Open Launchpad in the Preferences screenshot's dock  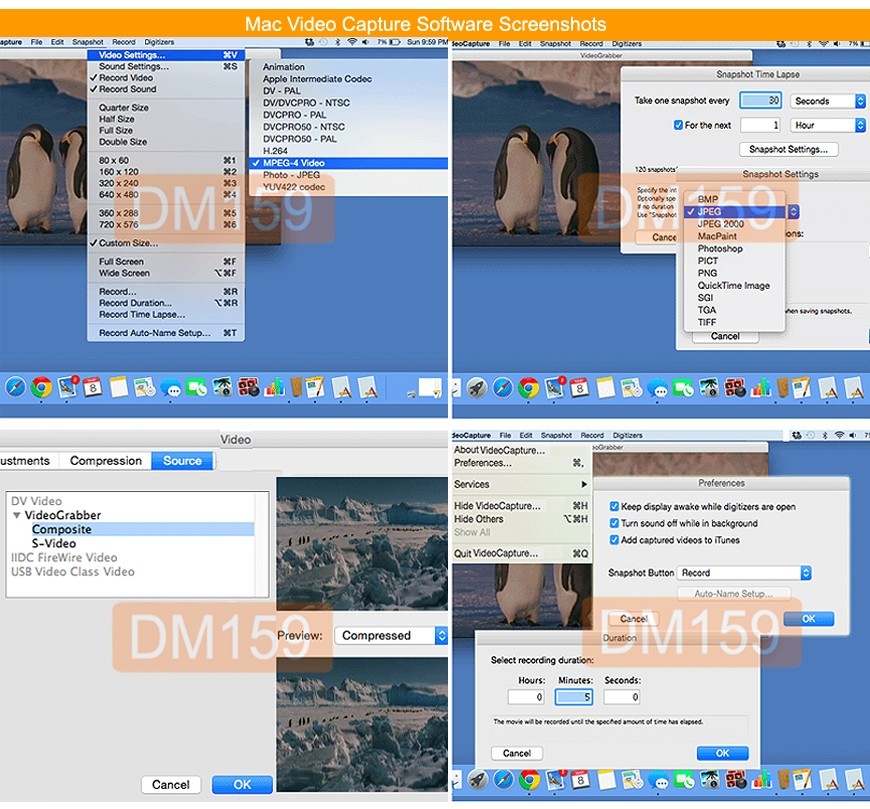coord(478,780)
